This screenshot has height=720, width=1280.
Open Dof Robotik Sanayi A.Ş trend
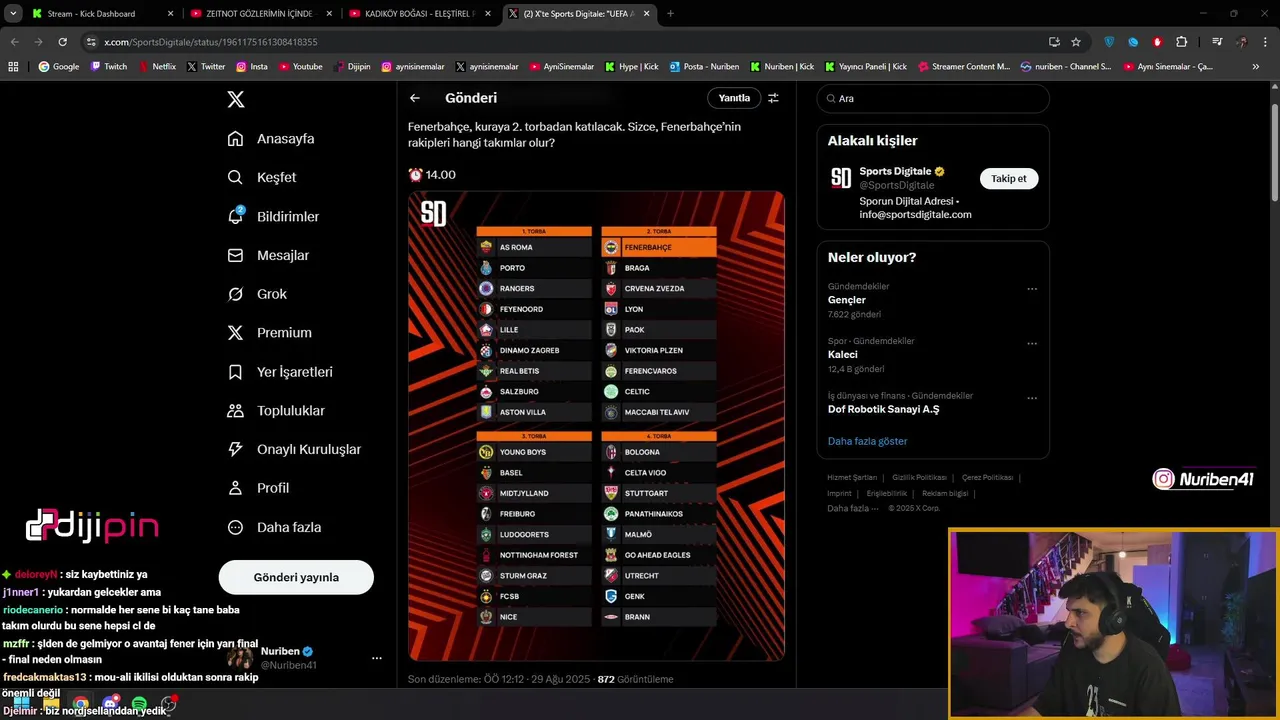tap(884, 409)
